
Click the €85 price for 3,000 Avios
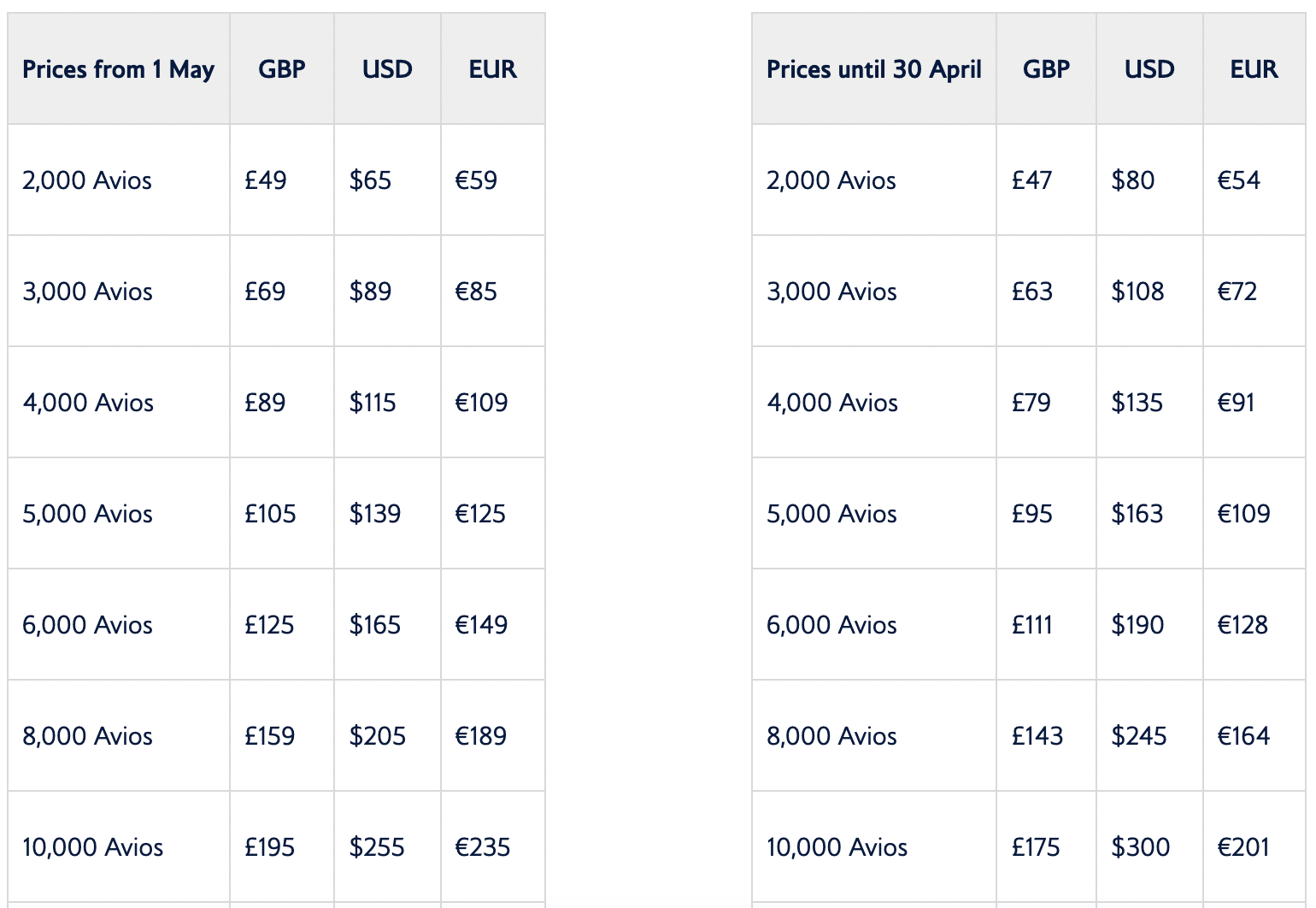(x=476, y=292)
